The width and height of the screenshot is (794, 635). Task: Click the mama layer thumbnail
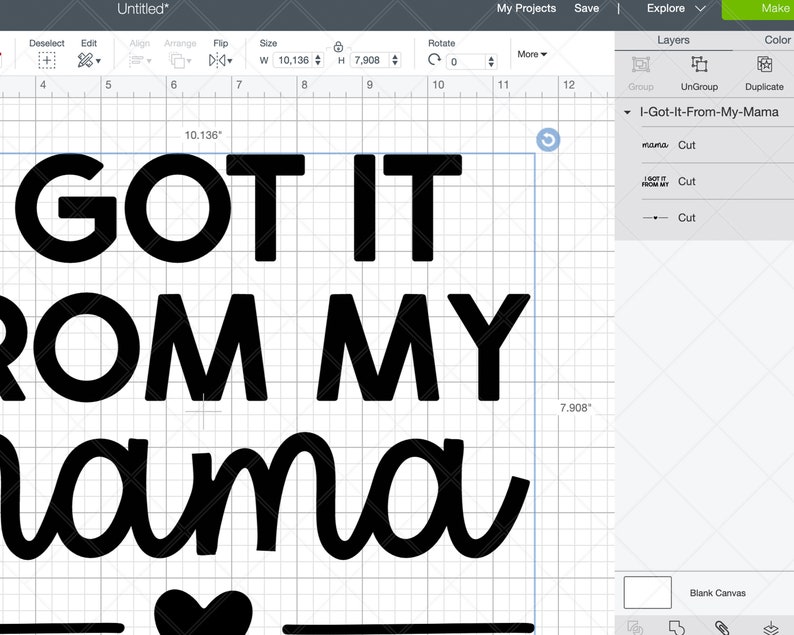(655, 145)
